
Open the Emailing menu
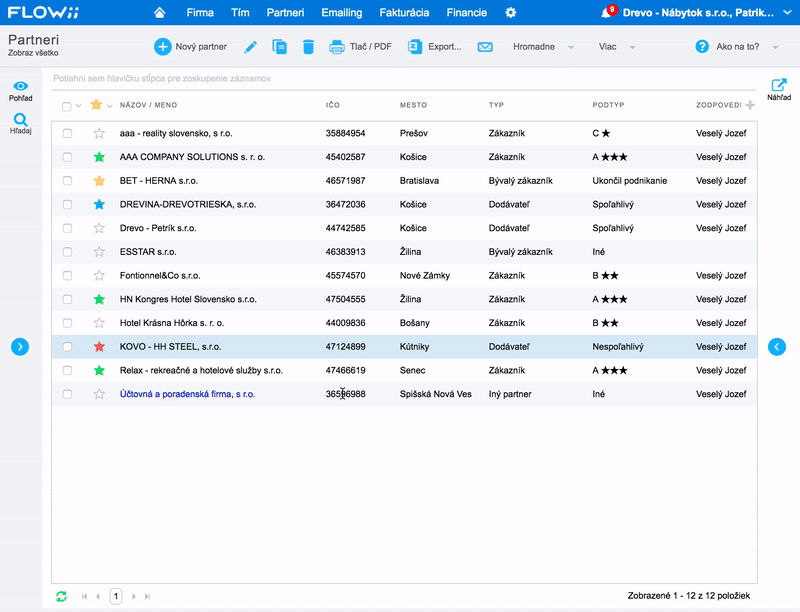[341, 13]
